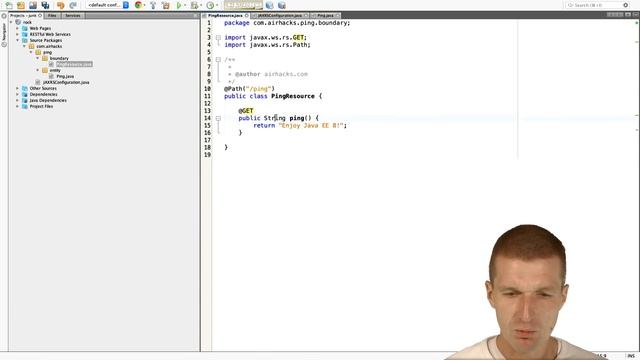Screen dimensions: 640x360
Task: Click the Undo toolbar icon
Action: pyautogui.click(x=61, y=5)
